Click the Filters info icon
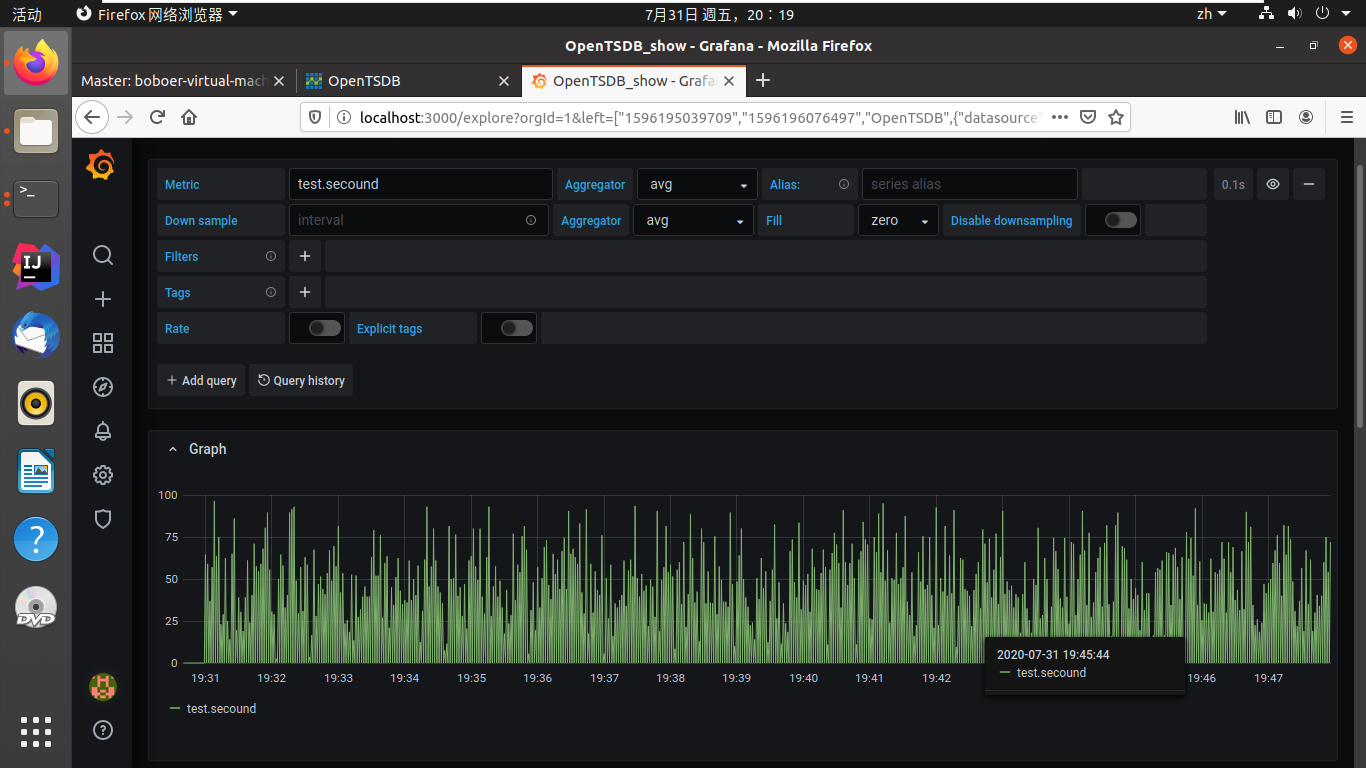Image resolution: width=1366 pixels, height=768 pixels. coord(271,256)
